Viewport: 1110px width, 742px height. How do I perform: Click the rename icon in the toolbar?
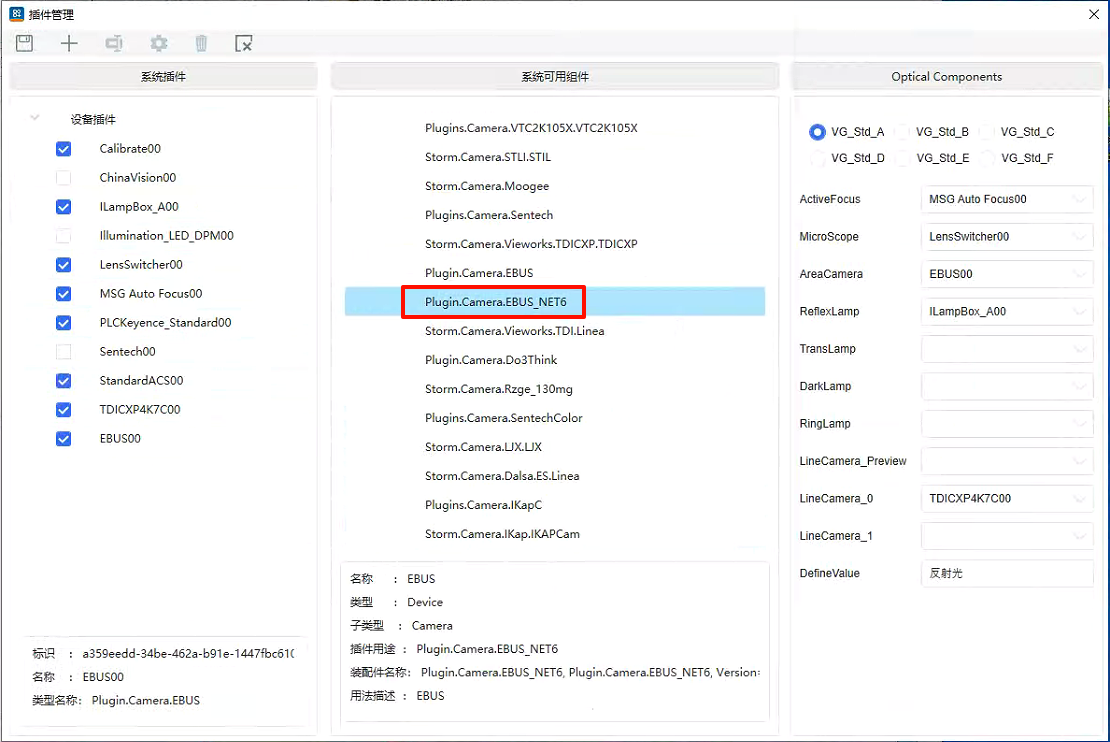(x=114, y=43)
